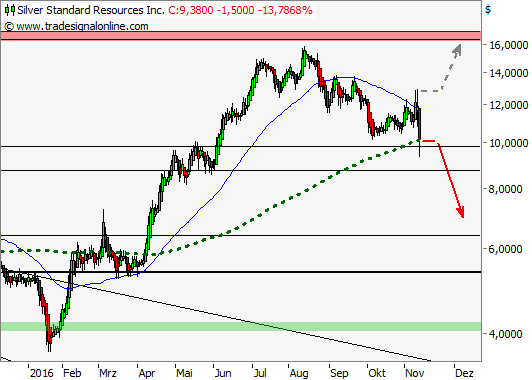The image size is (532, 380).
Task: Click the green support zone band
Action: pos(241,326)
